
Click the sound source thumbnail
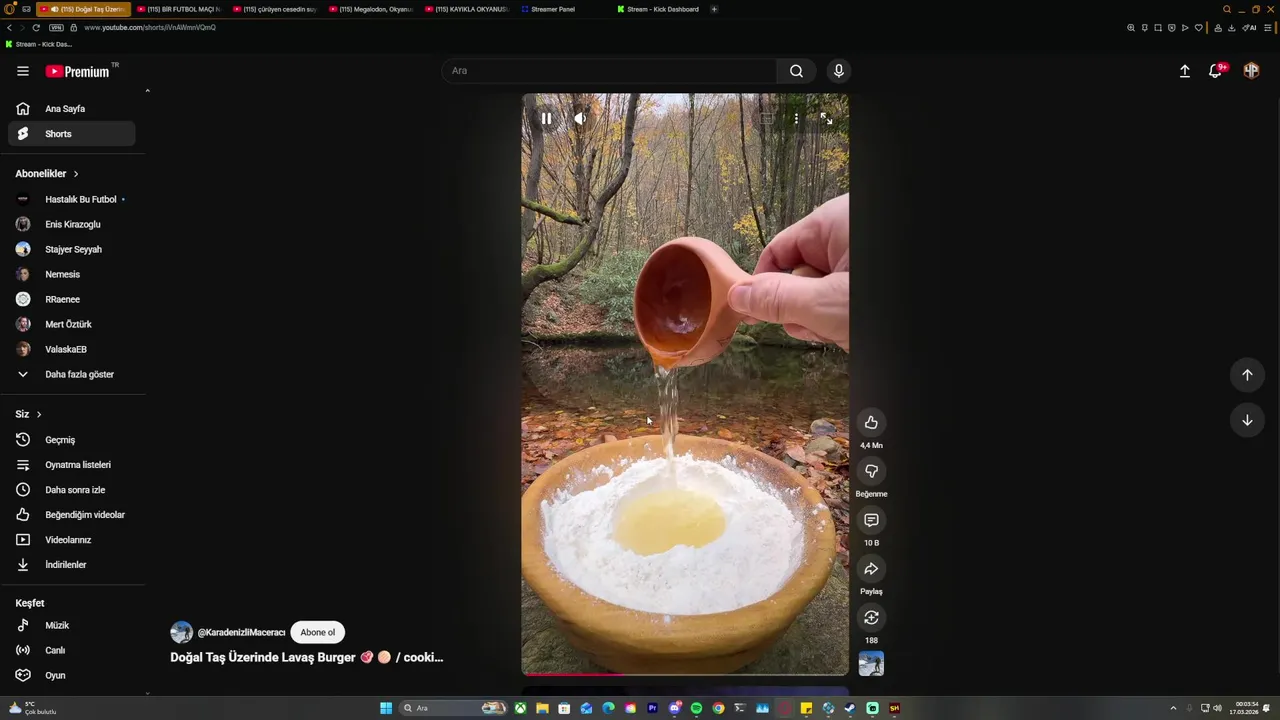tap(871, 664)
